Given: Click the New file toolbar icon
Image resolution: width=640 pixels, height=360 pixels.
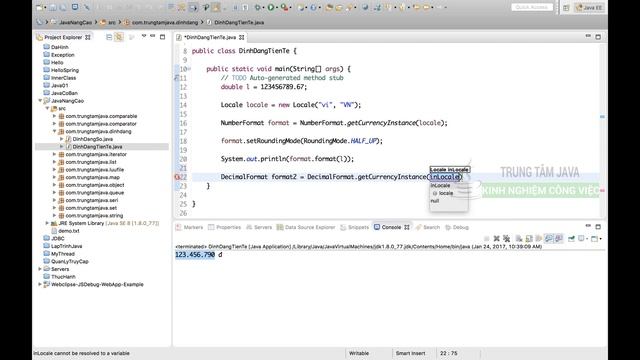Looking at the screenshot, I should coord(40,7).
